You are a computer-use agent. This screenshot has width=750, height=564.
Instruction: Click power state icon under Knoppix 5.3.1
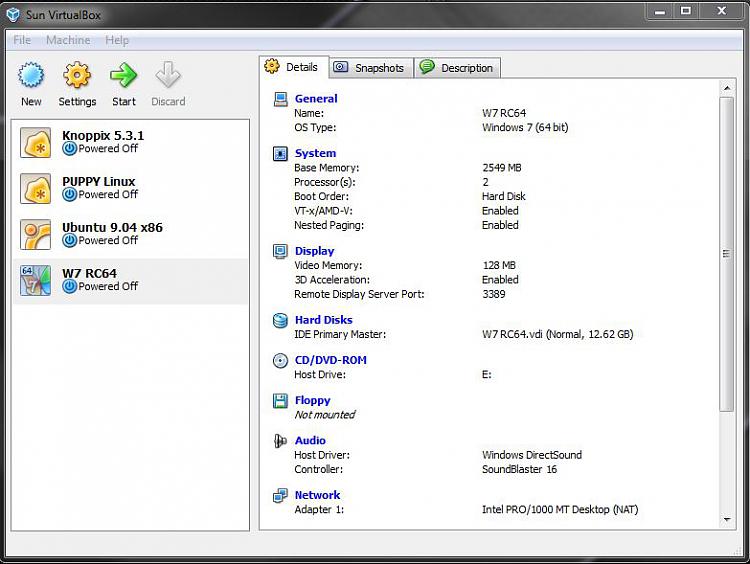69,149
